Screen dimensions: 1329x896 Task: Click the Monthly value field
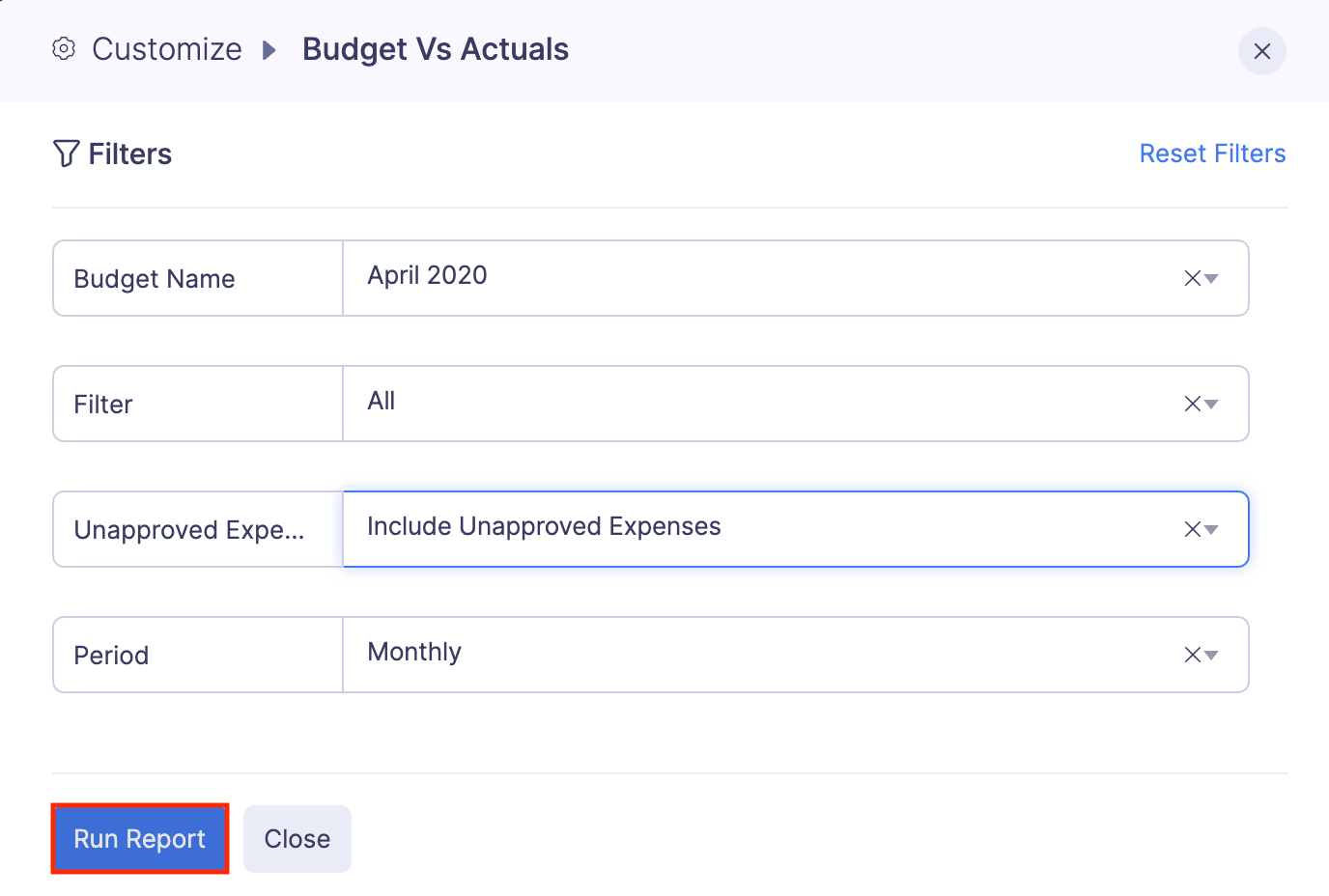(x=413, y=652)
